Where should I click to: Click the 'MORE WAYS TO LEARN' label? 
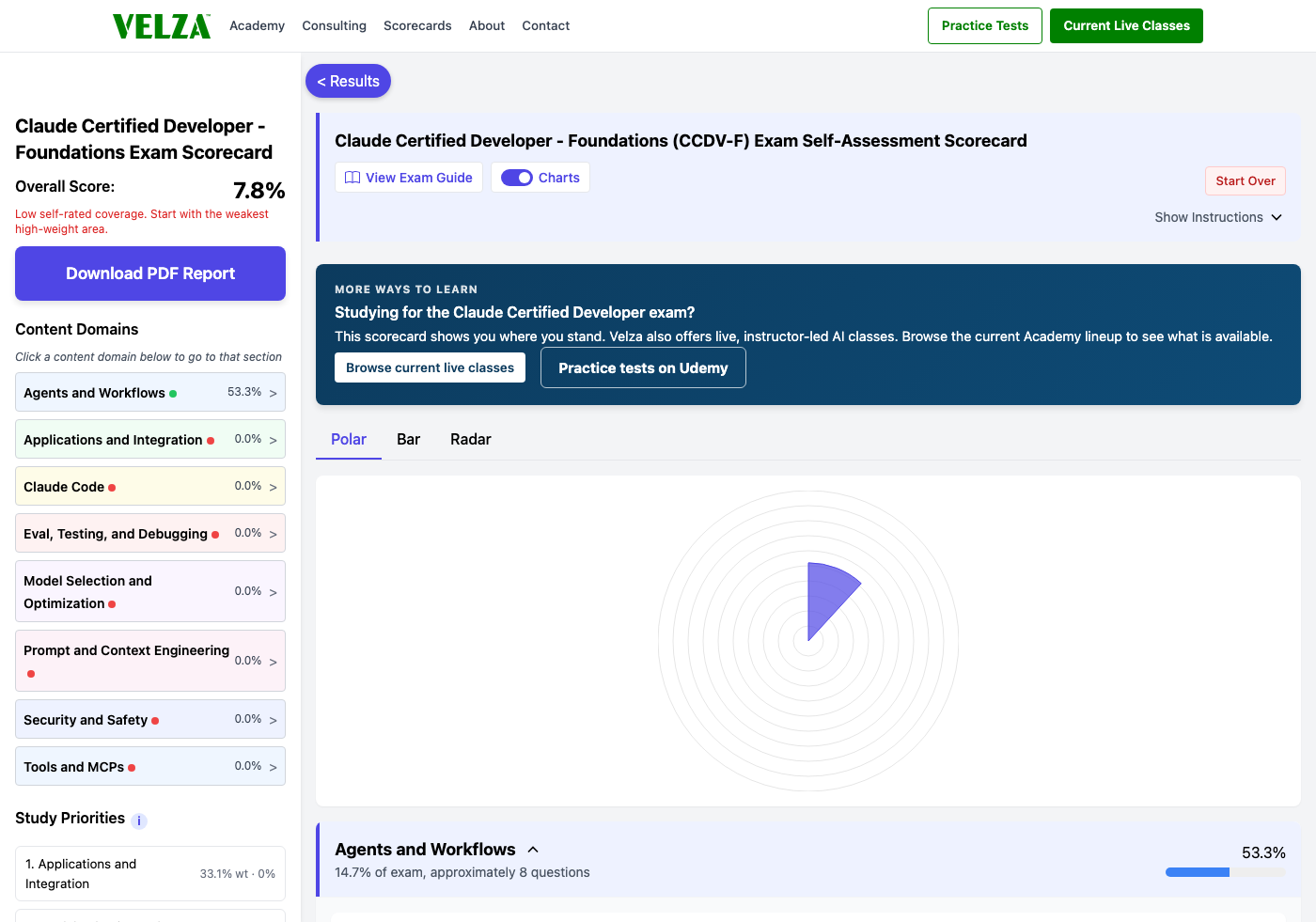[406, 289]
